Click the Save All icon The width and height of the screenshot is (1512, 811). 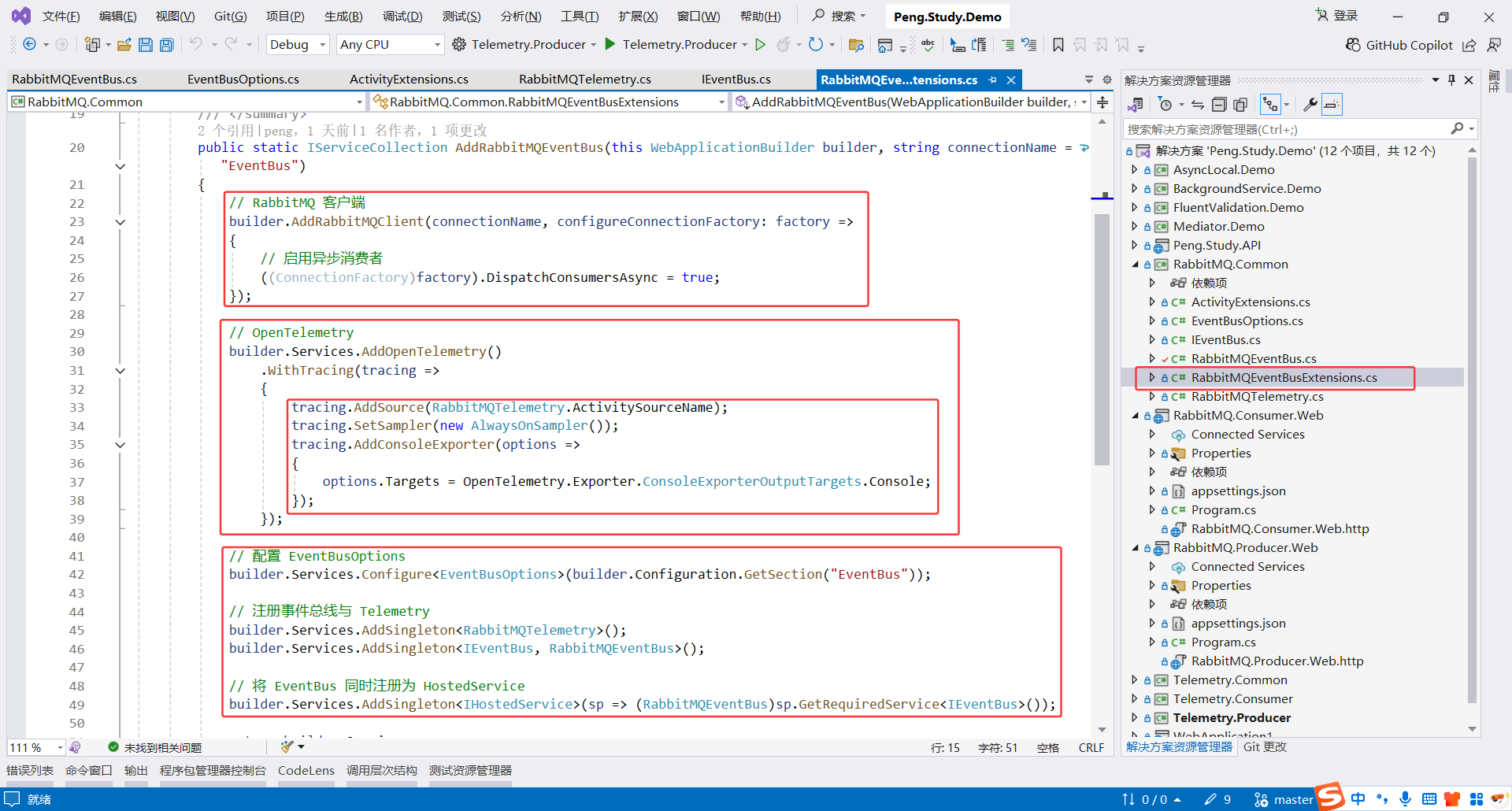click(x=167, y=44)
